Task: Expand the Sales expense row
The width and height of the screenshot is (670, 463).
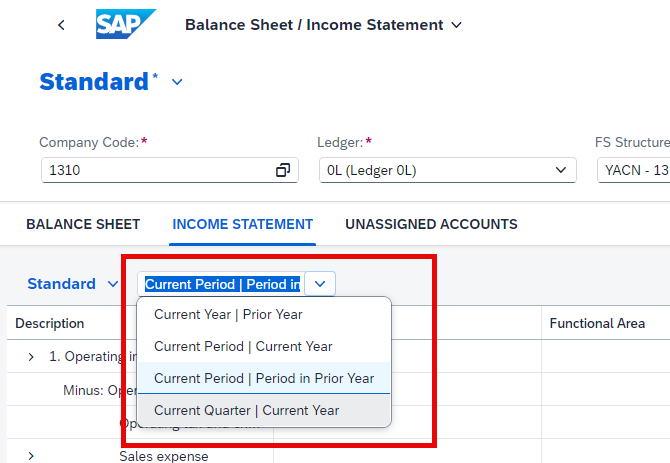Action: [31, 456]
